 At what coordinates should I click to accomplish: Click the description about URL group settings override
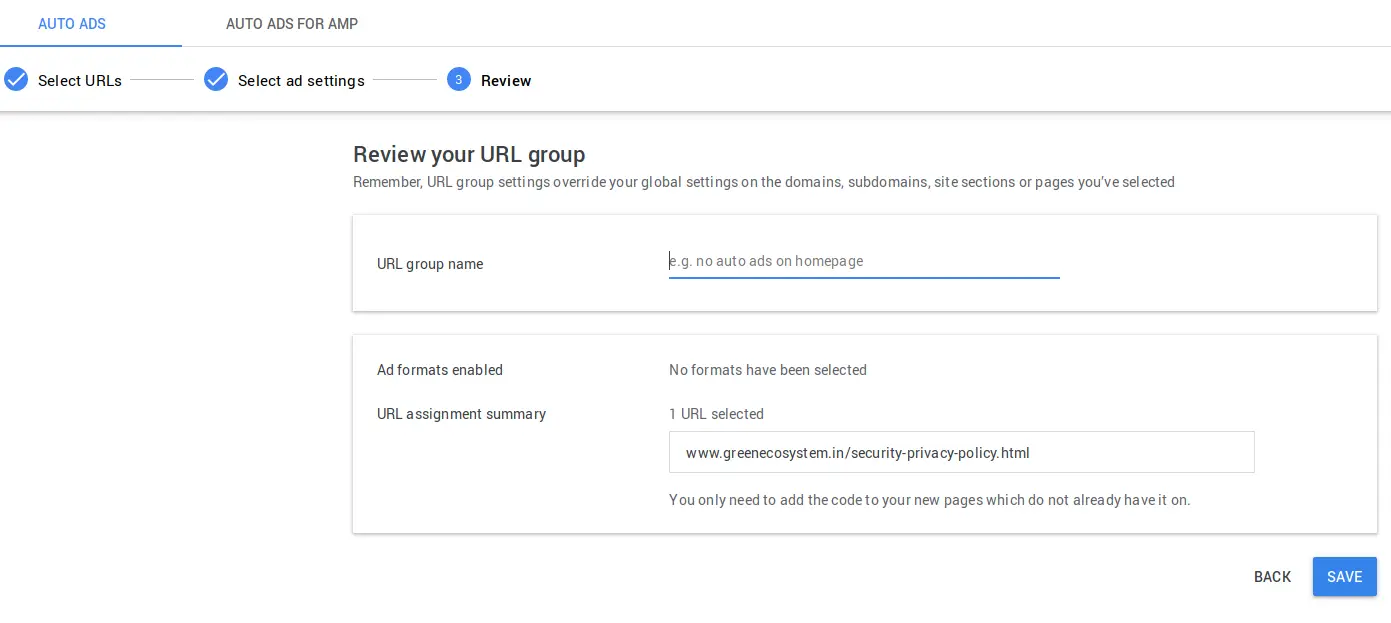[763, 182]
